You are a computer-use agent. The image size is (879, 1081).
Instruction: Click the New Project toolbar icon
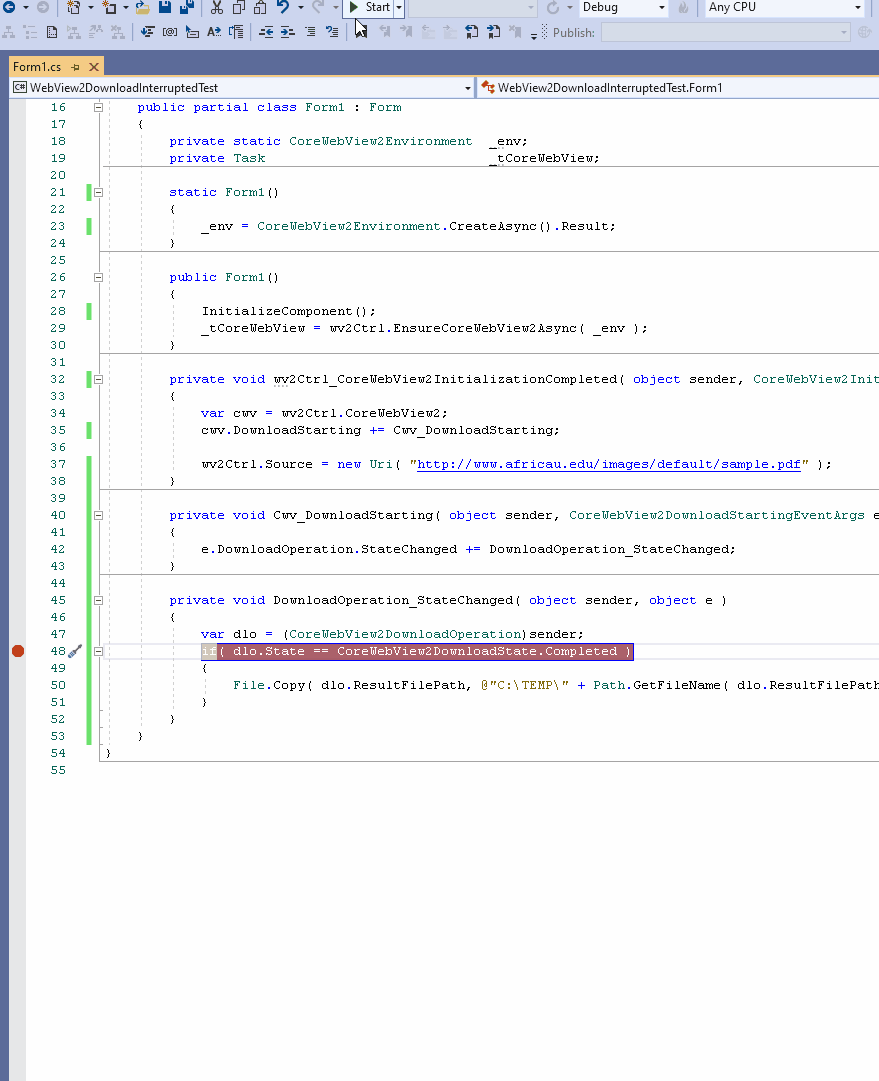(73, 7)
